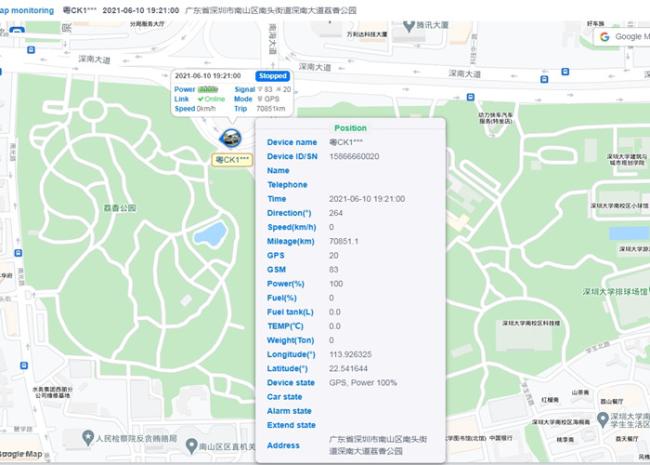The width and height of the screenshot is (650, 465).
Task: Click the Latitude value 22.541644
Action: coord(349,368)
